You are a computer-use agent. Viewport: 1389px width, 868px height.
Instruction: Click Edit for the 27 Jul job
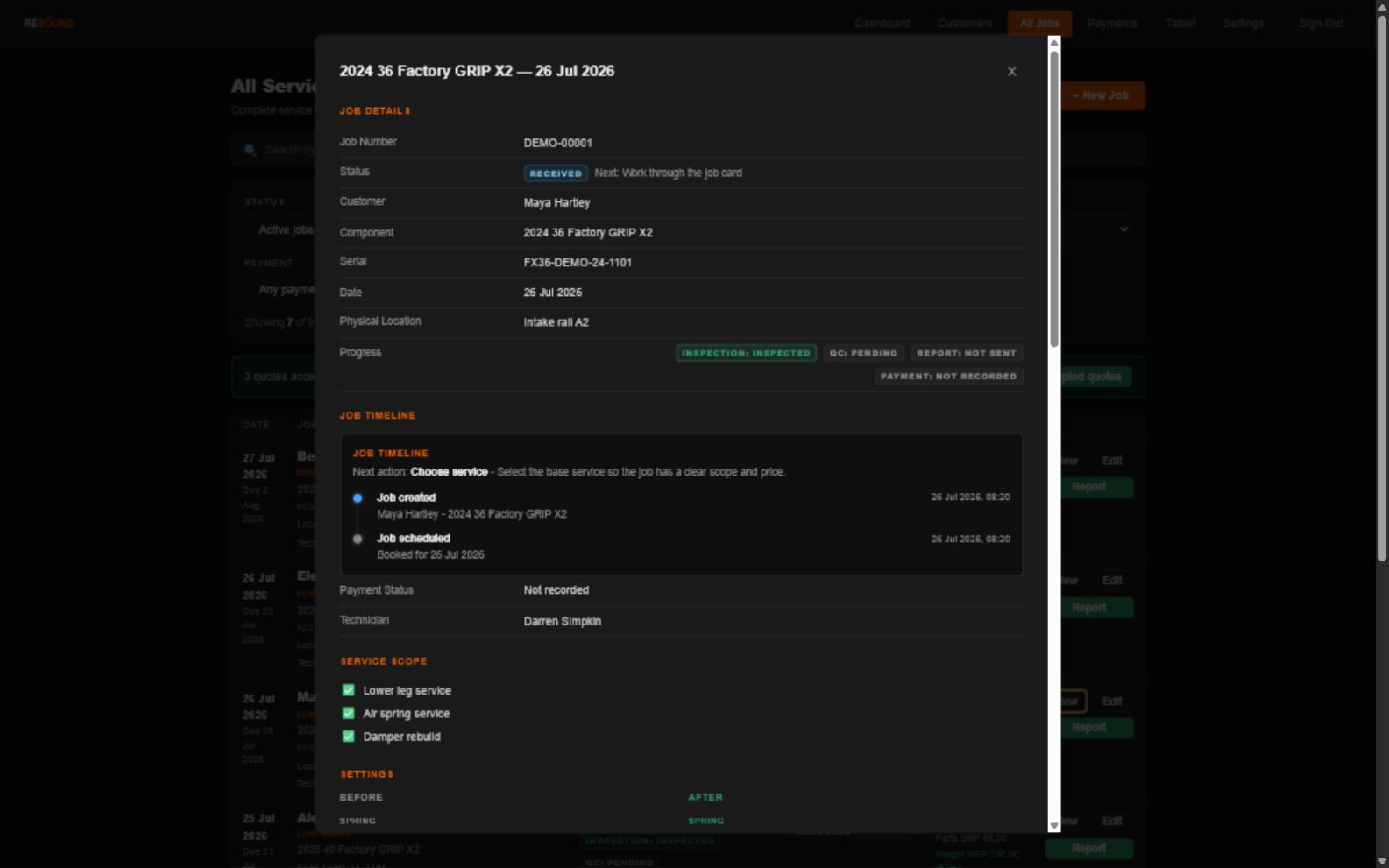point(1112,461)
